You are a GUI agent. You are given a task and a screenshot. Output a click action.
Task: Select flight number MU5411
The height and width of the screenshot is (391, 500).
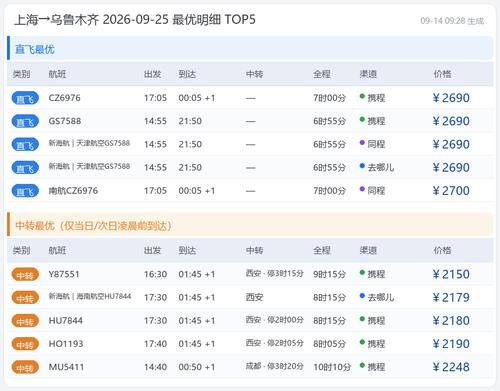(x=66, y=367)
